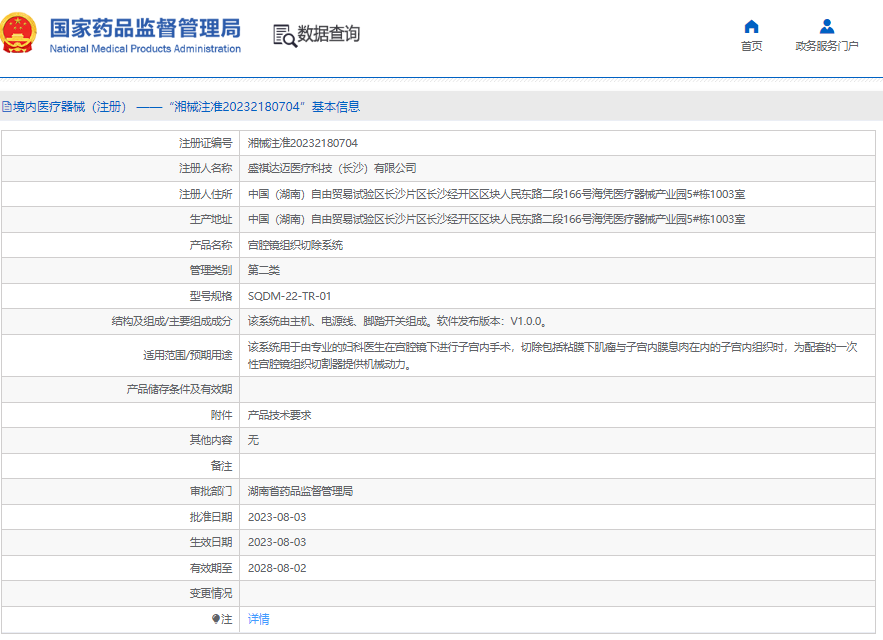Image resolution: width=883 pixels, height=640 pixels.
Task: Click the 数据查询 heading text
Action: coord(328,34)
